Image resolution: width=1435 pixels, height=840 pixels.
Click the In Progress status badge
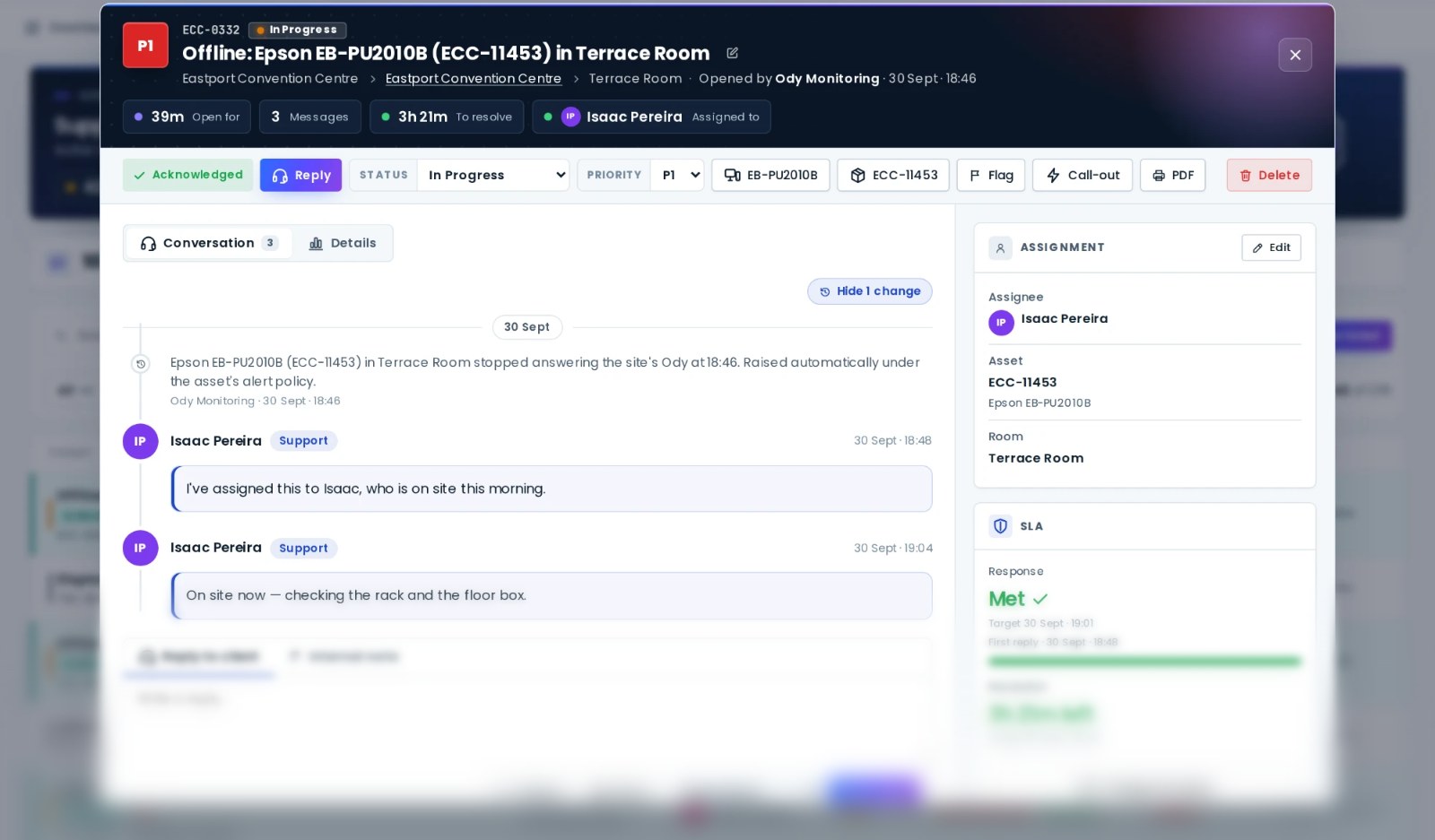tap(297, 30)
